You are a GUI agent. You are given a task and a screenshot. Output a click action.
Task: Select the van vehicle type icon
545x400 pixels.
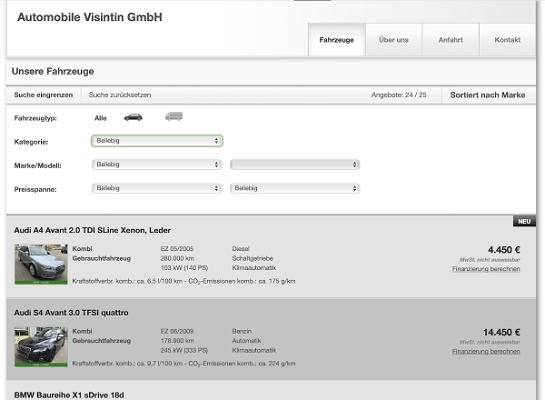174,116
